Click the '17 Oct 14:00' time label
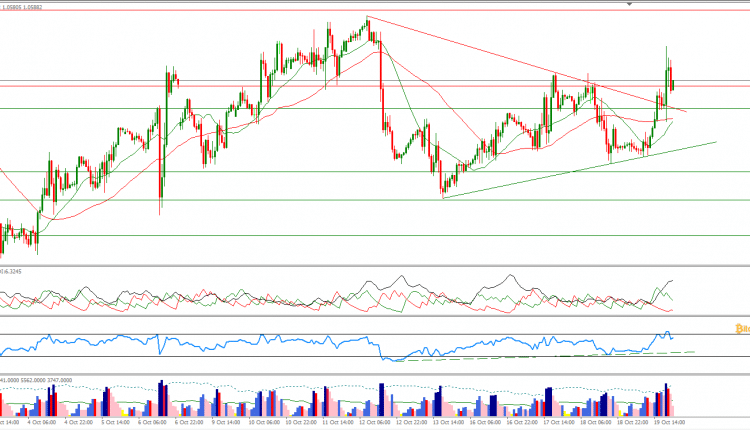This screenshot has width=750, height=430. pos(559,422)
